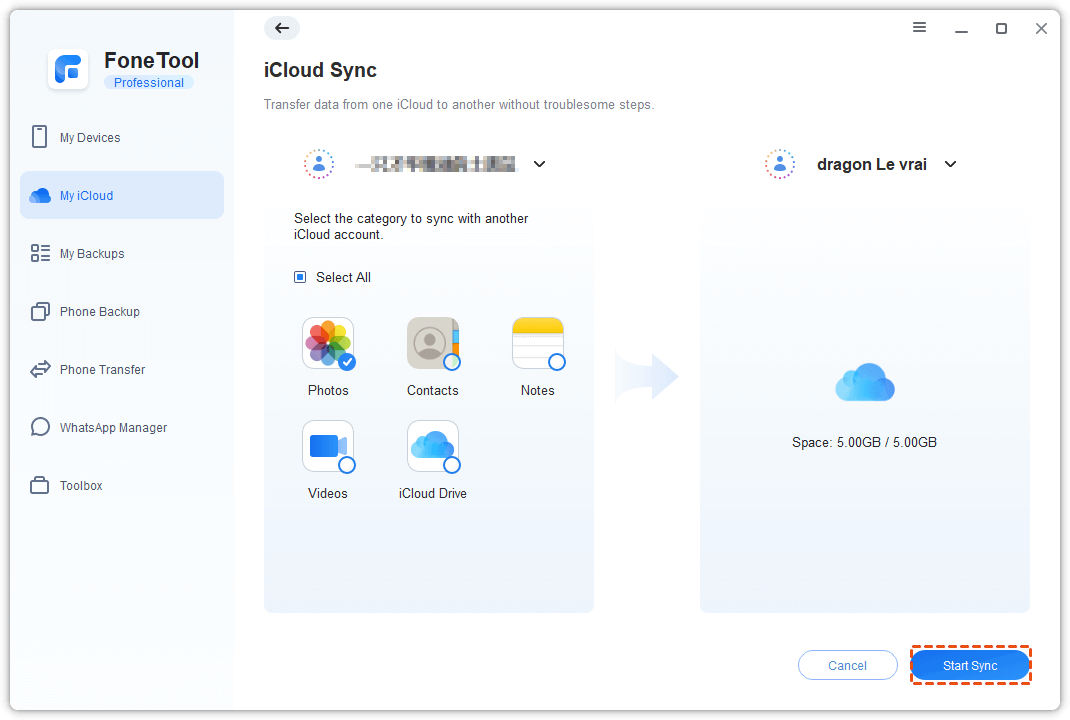1070x720 pixels.
Task: Click the FoneTool logo icon
Action: (69, 69)
